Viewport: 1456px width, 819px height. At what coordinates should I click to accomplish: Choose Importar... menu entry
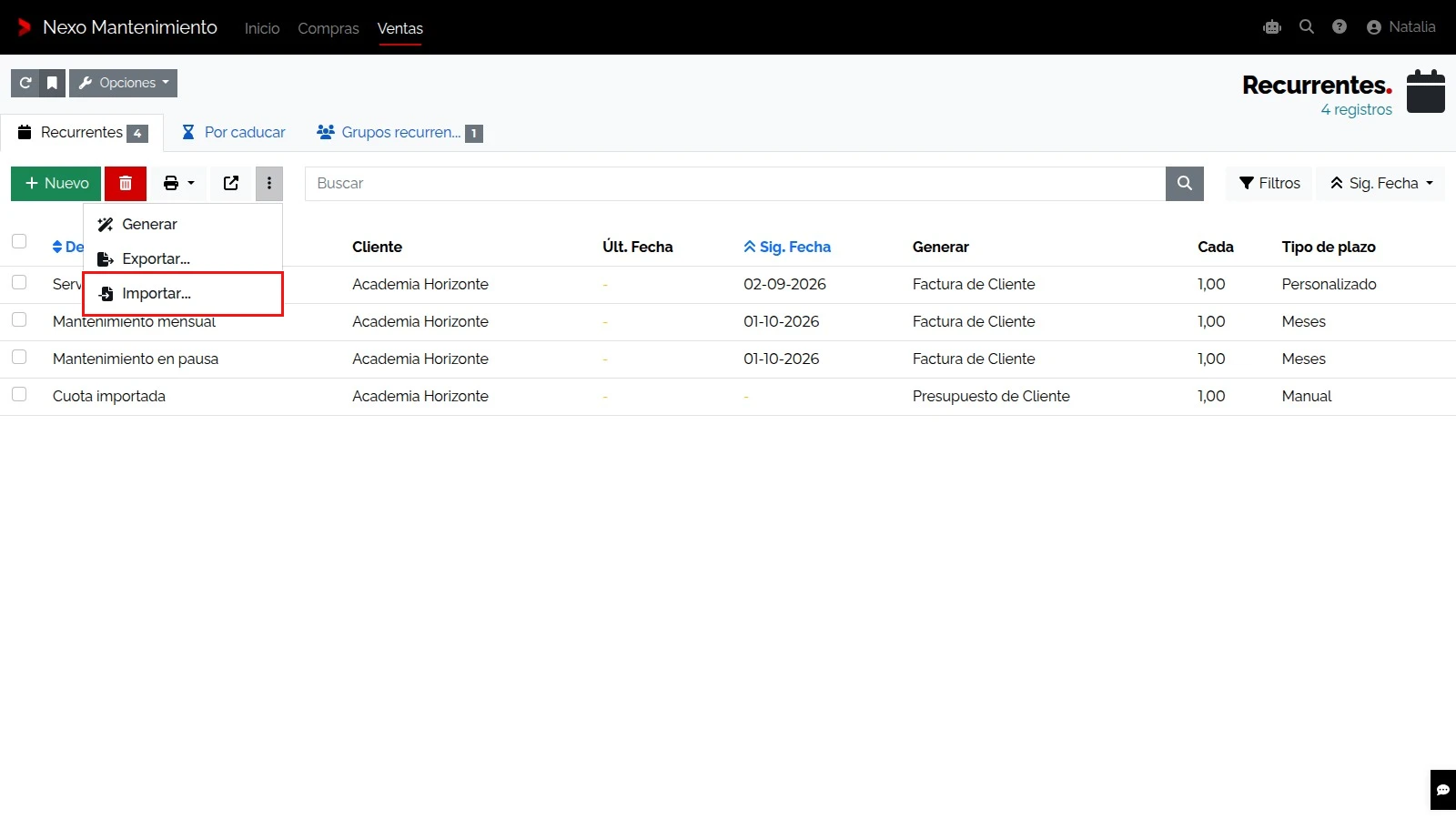183,293
